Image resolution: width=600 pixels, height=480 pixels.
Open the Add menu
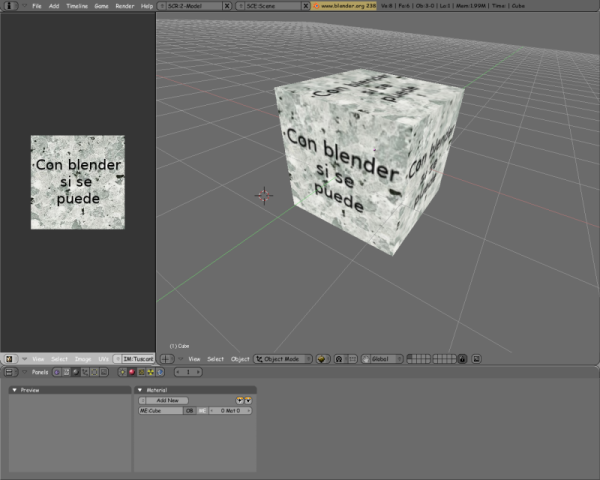tap(54, 6)
